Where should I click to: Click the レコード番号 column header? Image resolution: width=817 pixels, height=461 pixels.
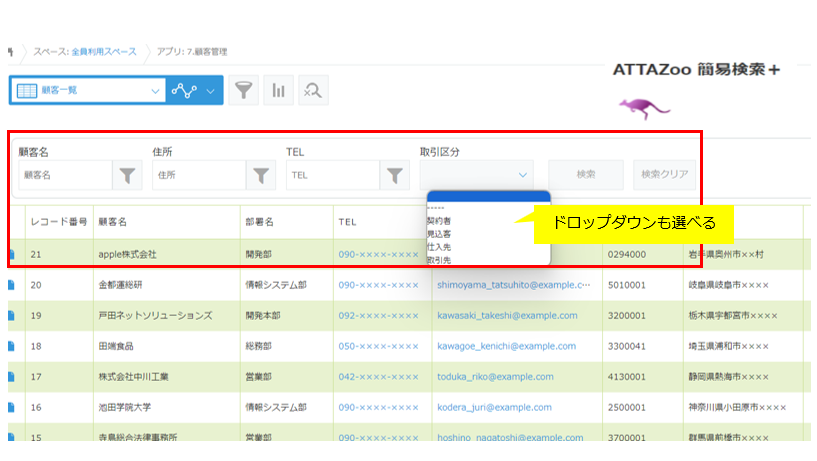(59, 222)
